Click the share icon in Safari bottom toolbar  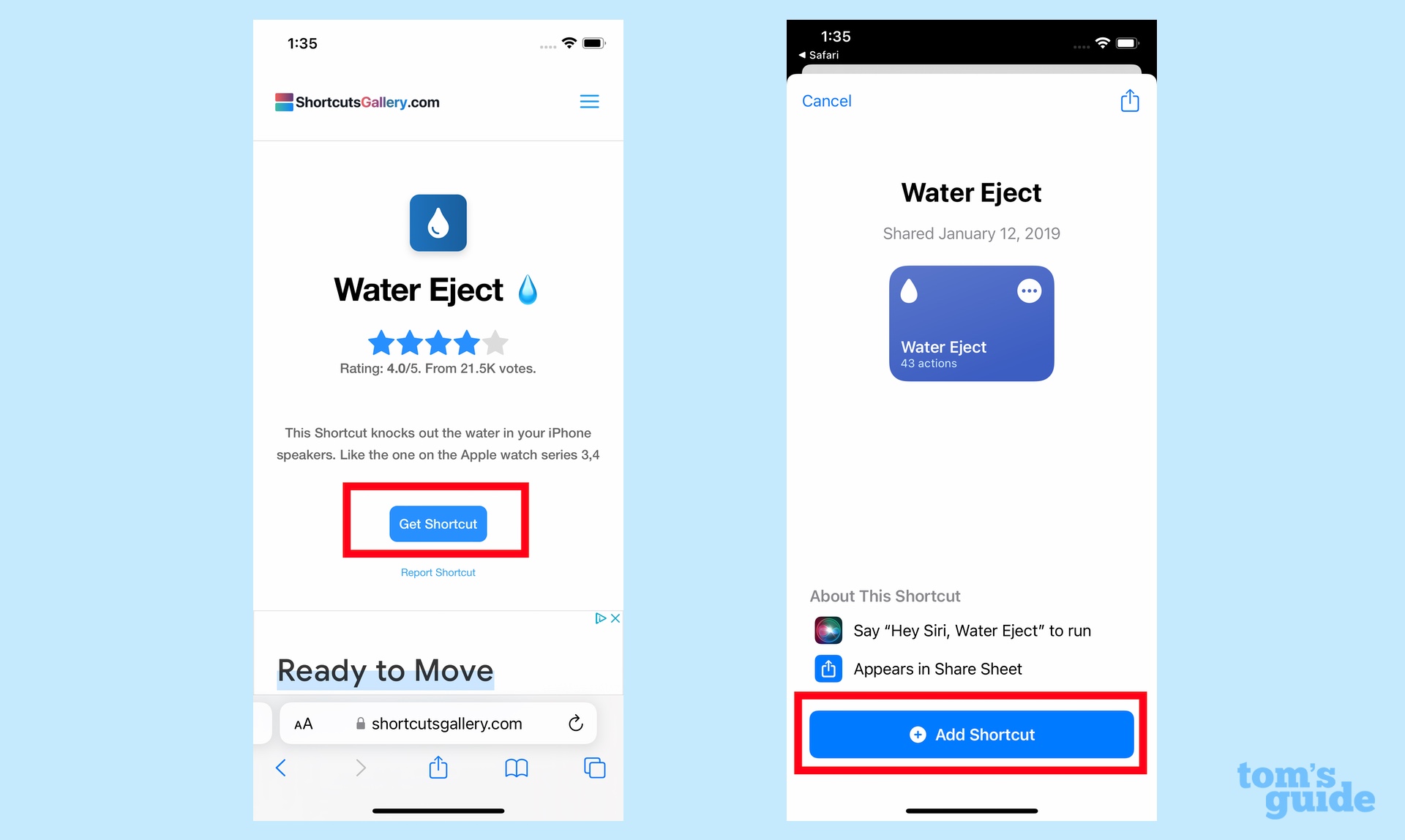[x=437, y=770]
